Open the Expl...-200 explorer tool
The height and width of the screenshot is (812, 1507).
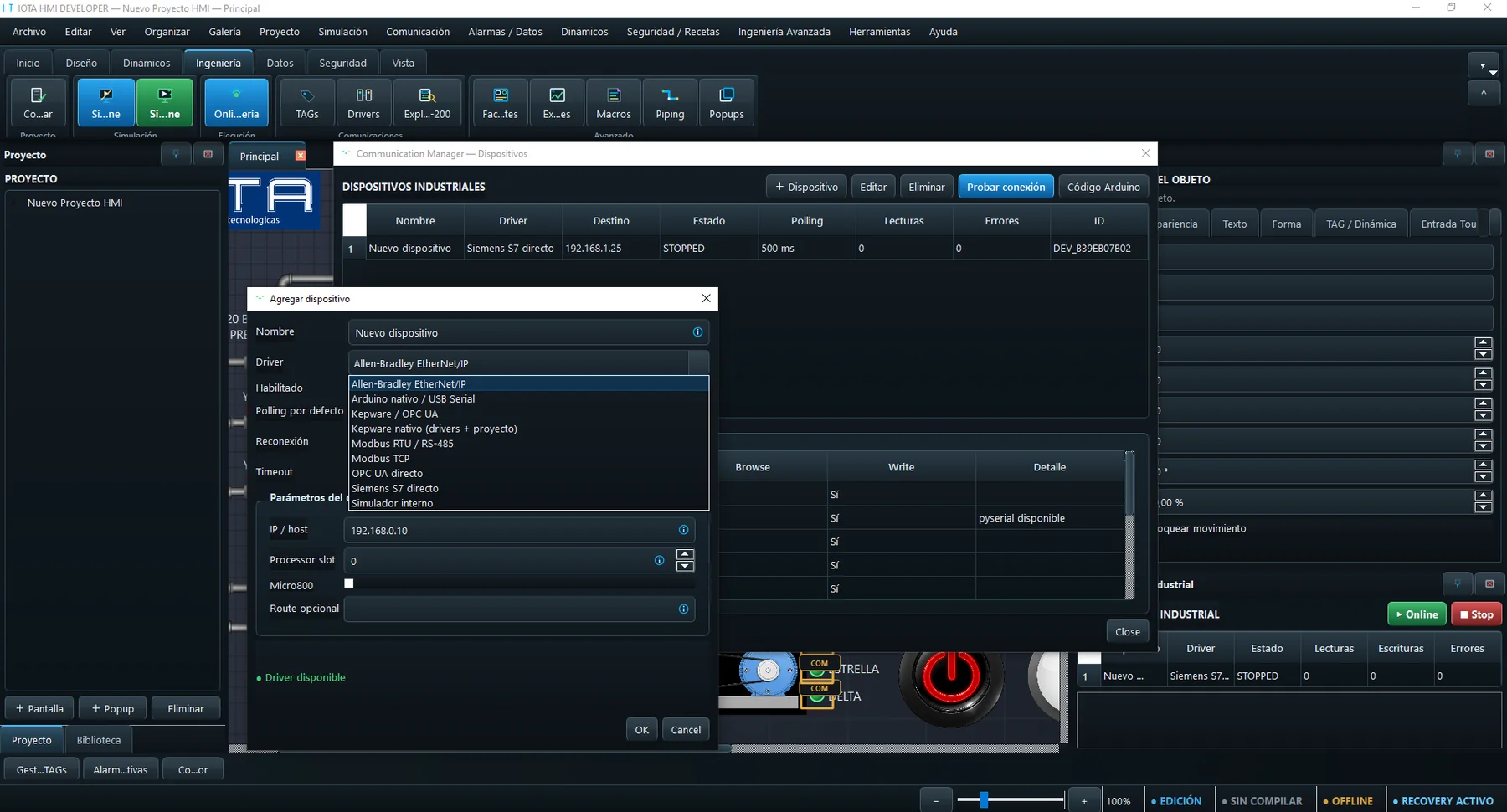pos(427,102)
